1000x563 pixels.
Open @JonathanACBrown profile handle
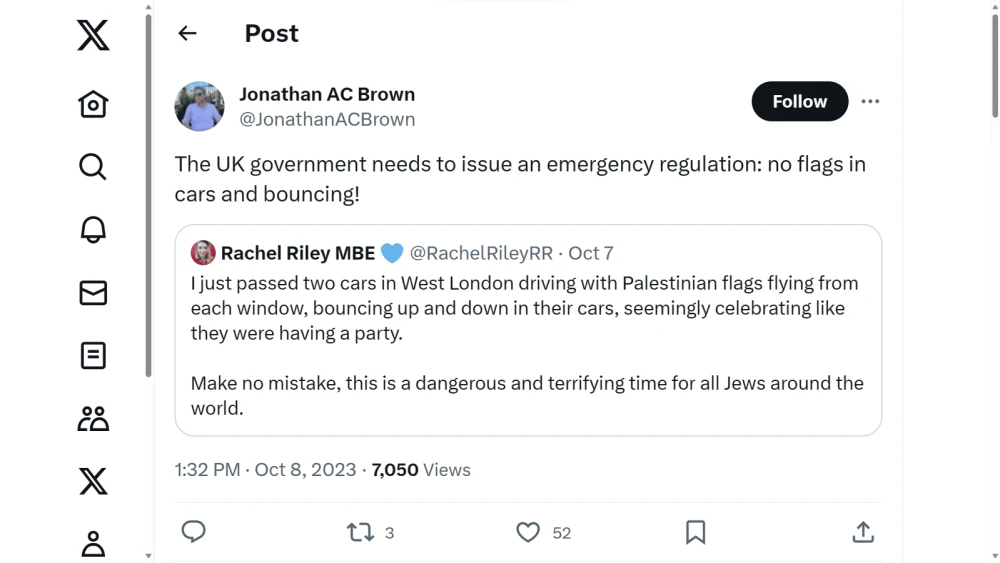point(327,119)
